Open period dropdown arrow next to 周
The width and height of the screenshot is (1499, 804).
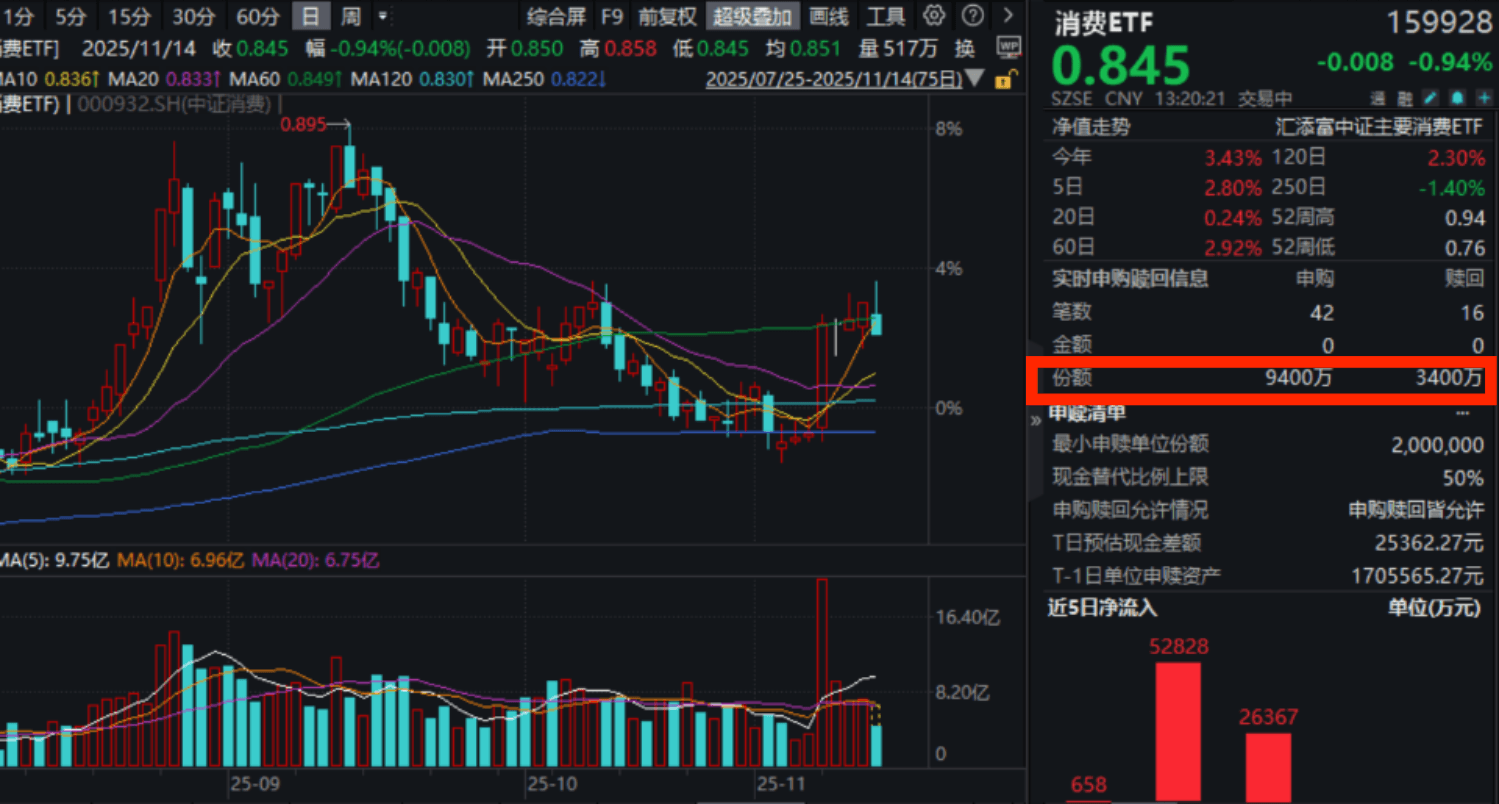(381, 16)
